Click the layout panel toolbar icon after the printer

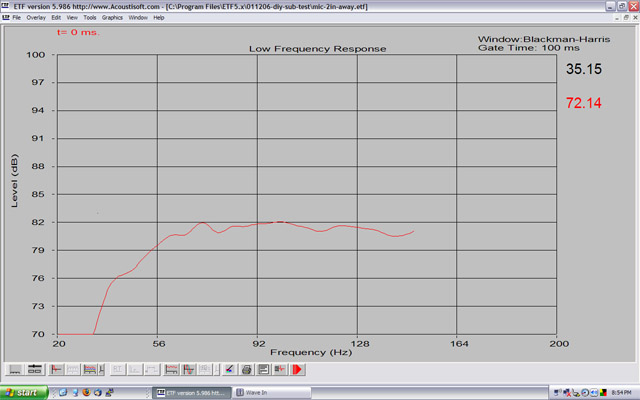[x=263, y=369]
